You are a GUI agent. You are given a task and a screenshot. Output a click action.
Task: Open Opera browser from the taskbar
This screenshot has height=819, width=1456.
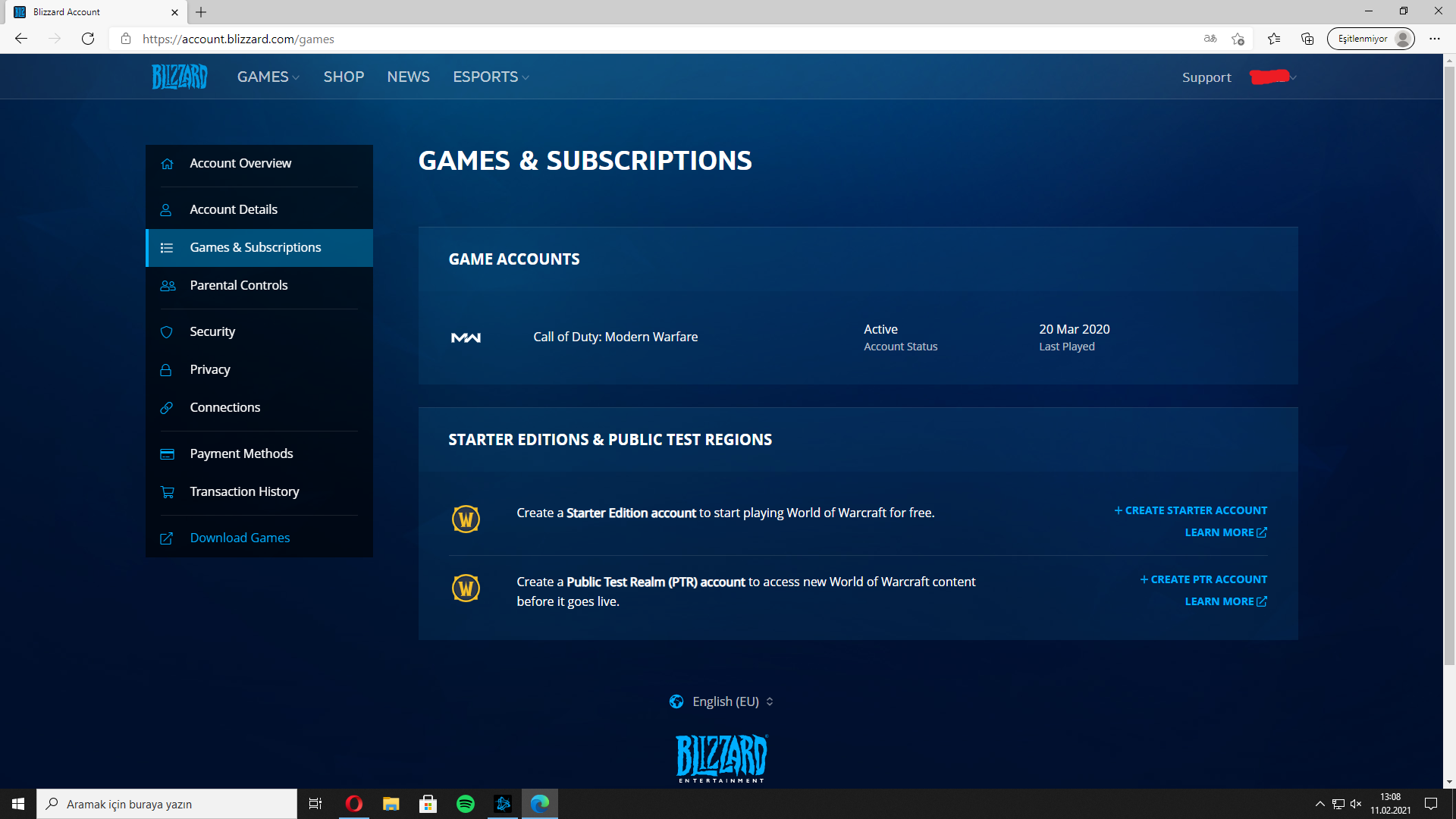click(x=354, y=804)
